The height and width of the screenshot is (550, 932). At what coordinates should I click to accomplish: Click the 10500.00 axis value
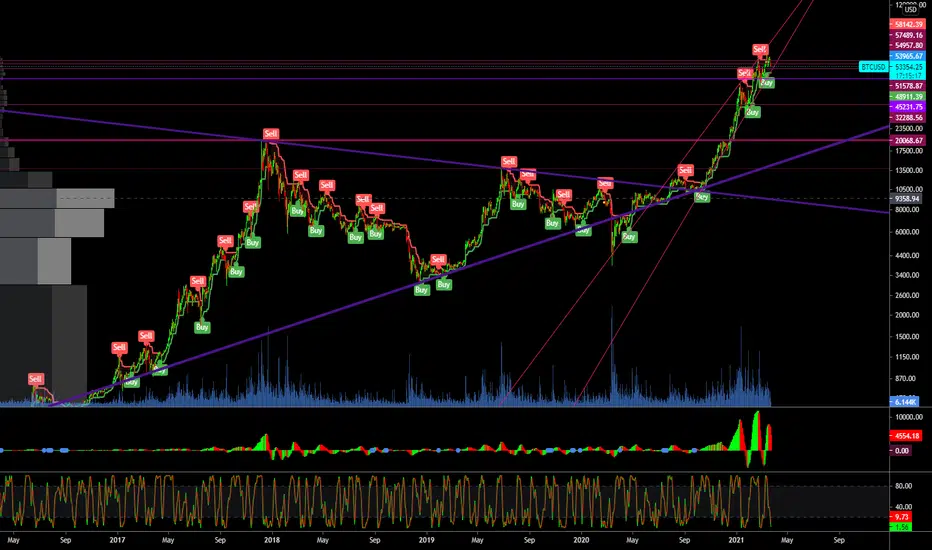click(x=908, y=189)
